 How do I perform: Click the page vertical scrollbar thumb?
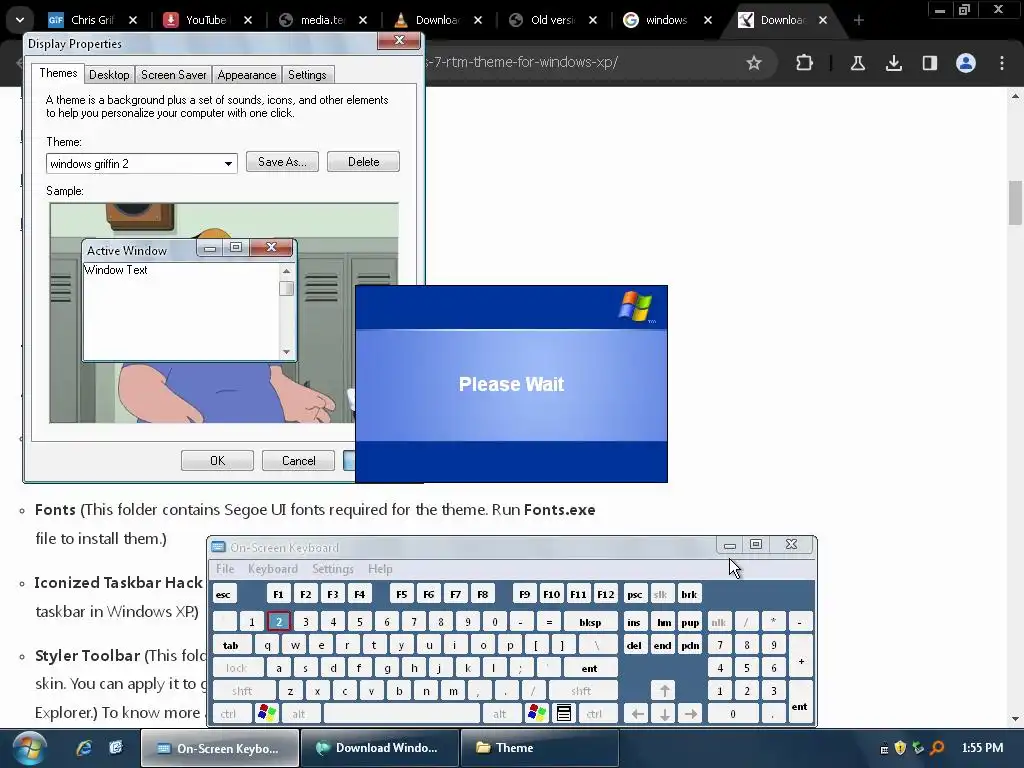tap(1015, 202)
